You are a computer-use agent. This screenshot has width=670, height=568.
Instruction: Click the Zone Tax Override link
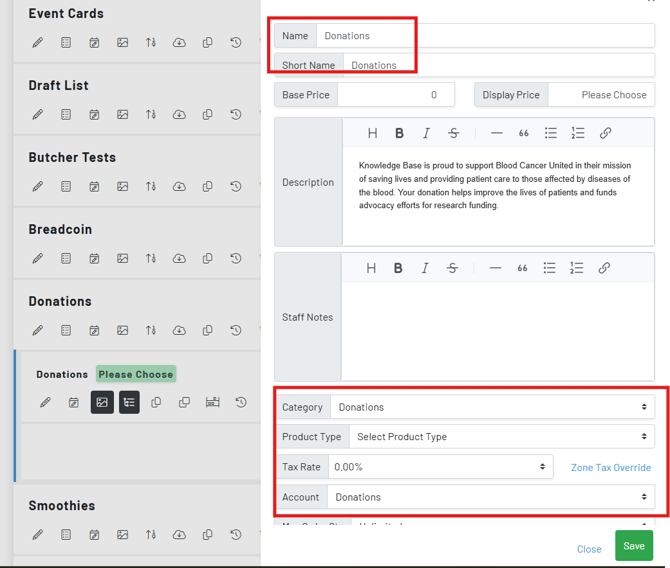(610, 467)
